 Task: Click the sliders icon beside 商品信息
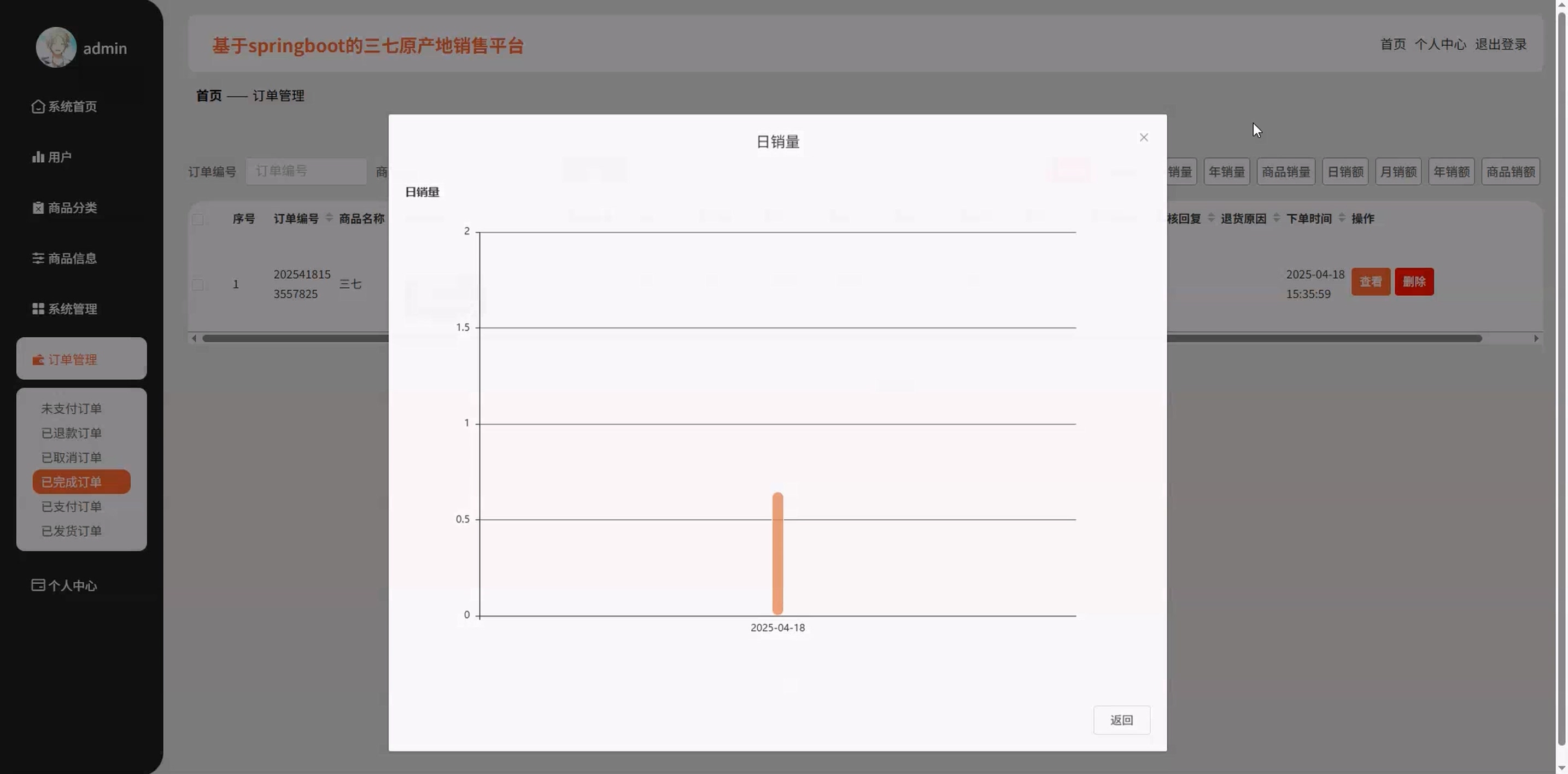pyautogui.click(x=38, y=259)
